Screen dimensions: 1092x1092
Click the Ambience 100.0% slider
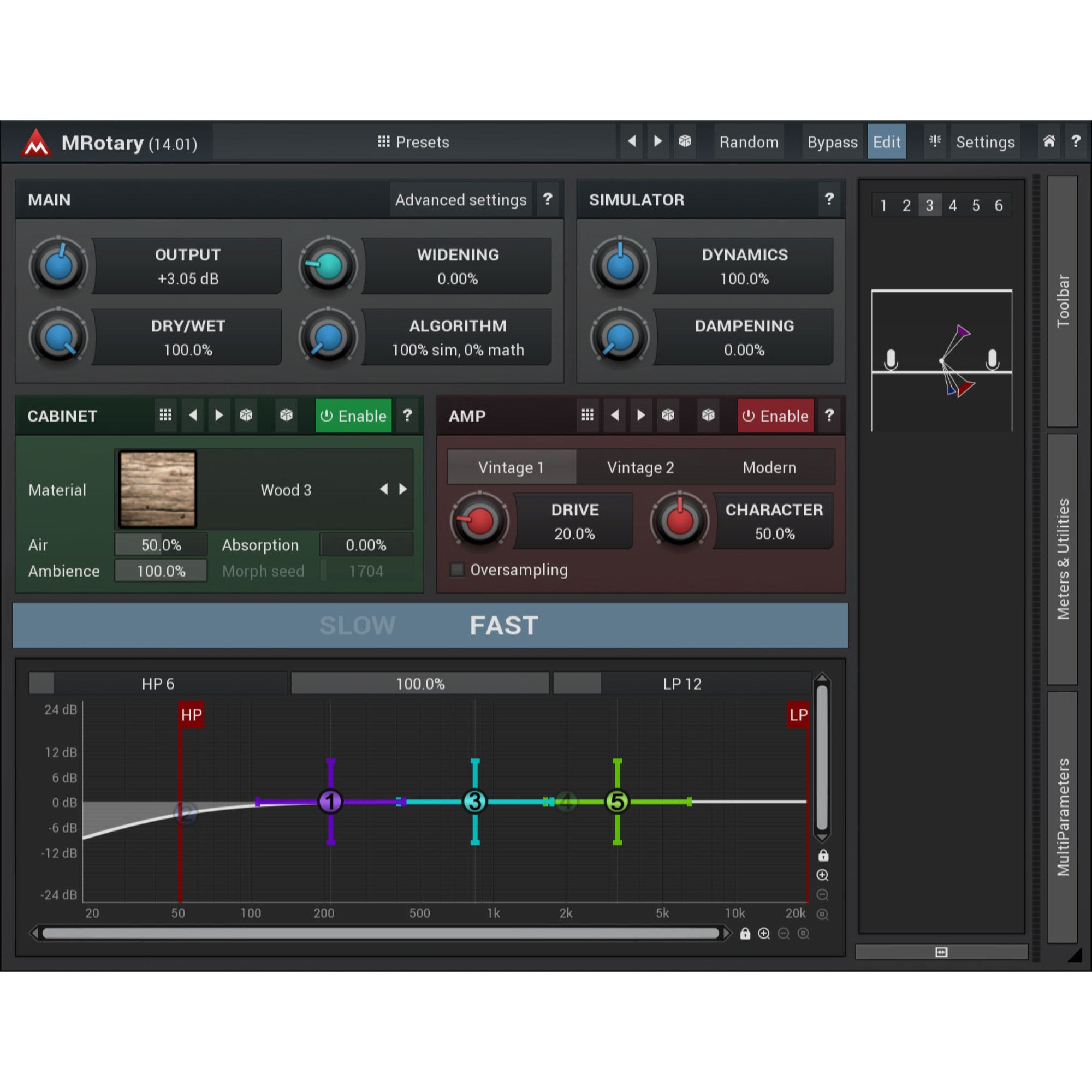coord(161,571)
